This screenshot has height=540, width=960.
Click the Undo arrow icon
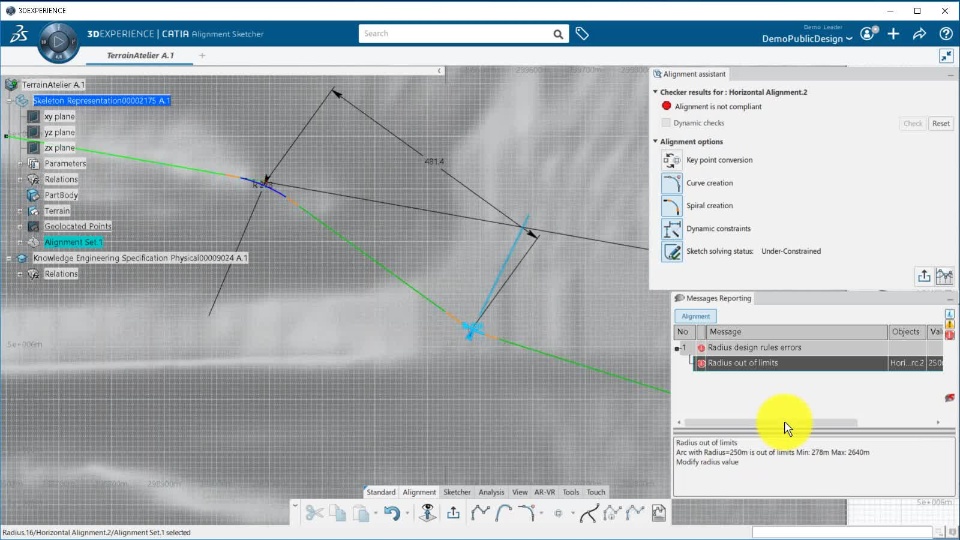coord(392,513)
